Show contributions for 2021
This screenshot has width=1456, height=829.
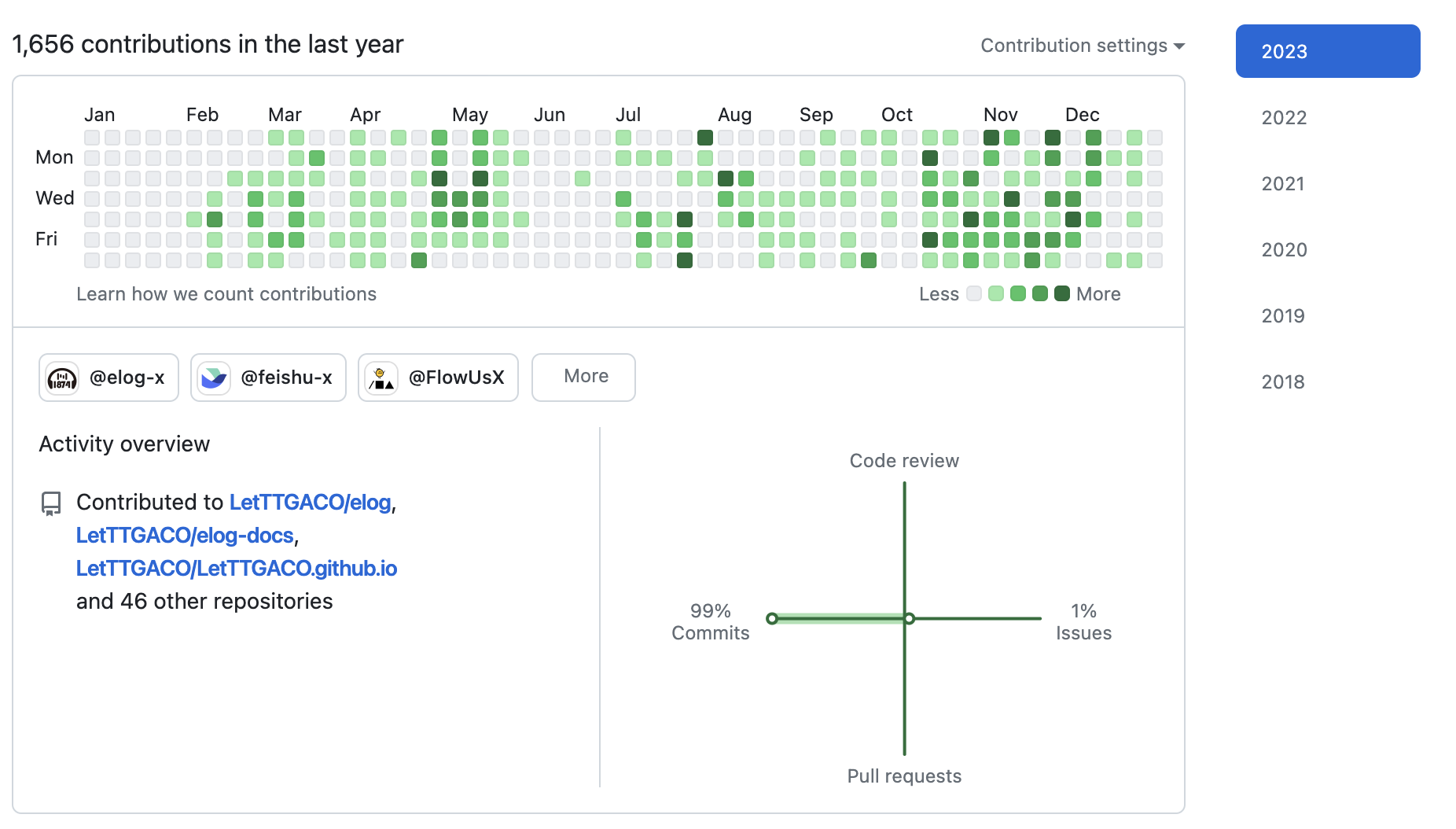coord(1283,184)
